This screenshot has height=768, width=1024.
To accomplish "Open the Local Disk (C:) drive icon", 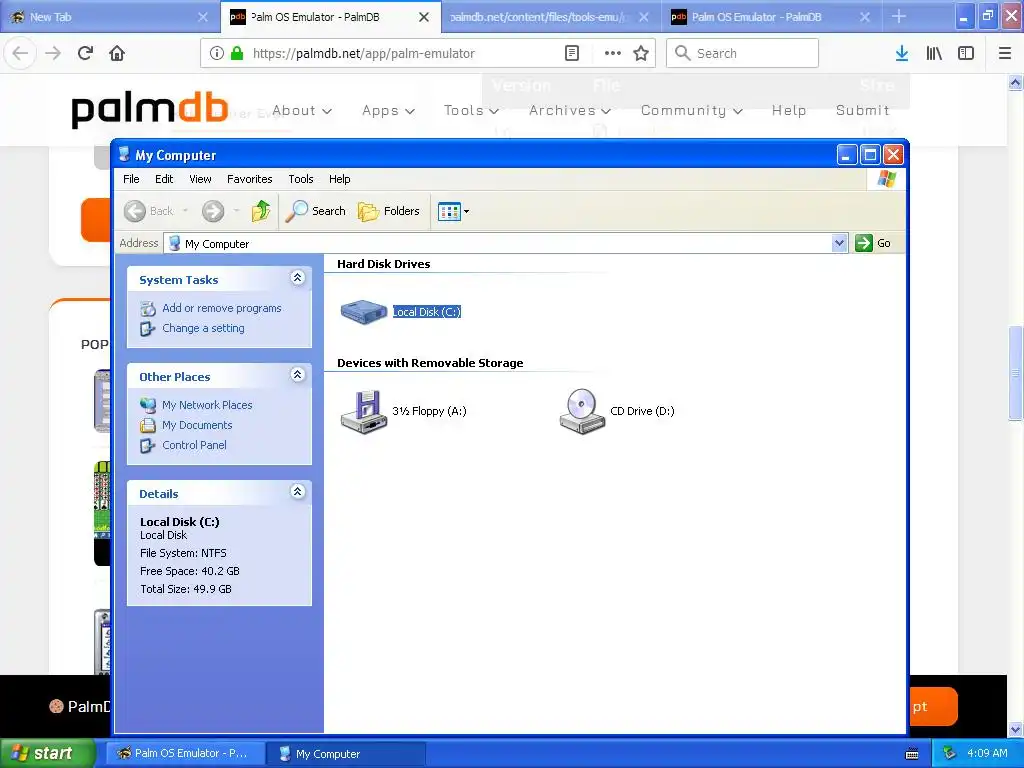I will click(x=364, y=312).
